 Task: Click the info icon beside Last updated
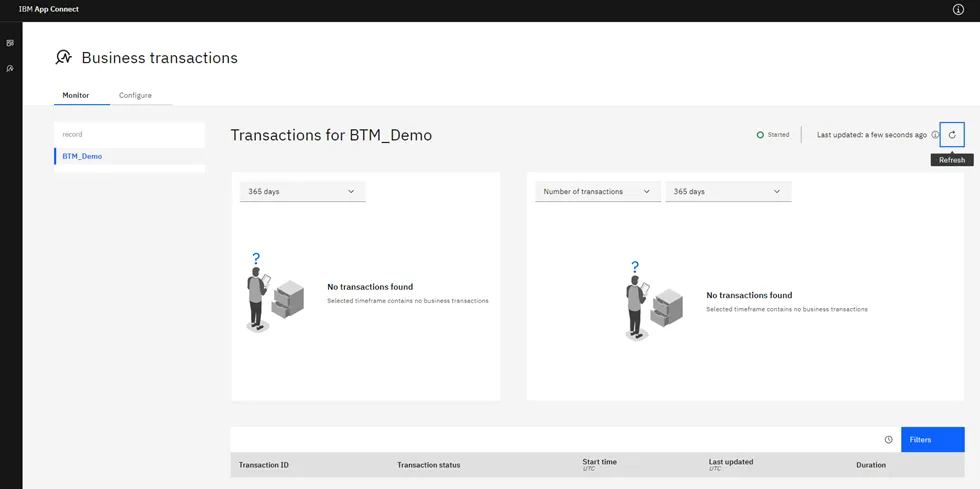click(935, 134)
